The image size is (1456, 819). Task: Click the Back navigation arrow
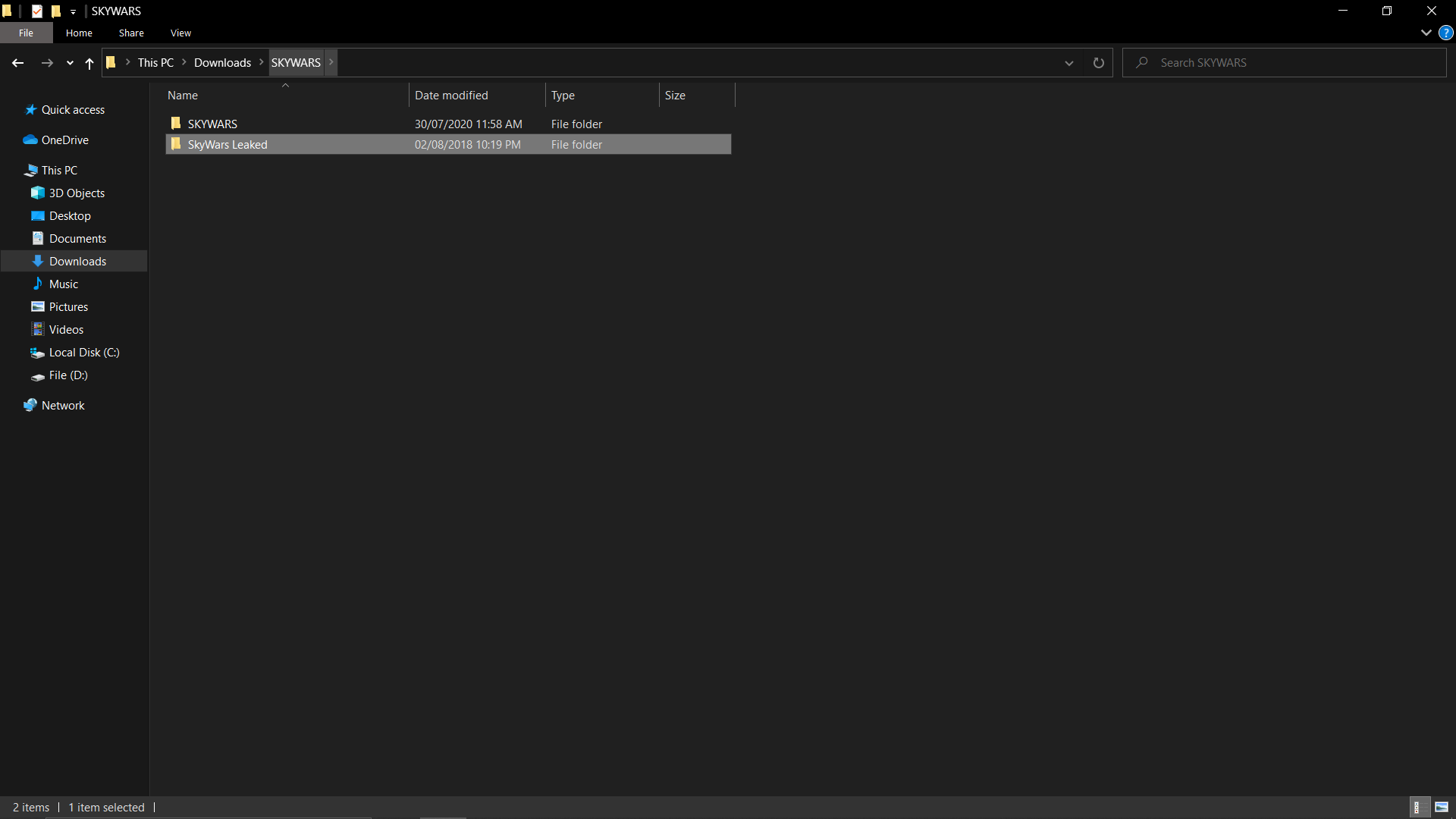coord(18,63)
